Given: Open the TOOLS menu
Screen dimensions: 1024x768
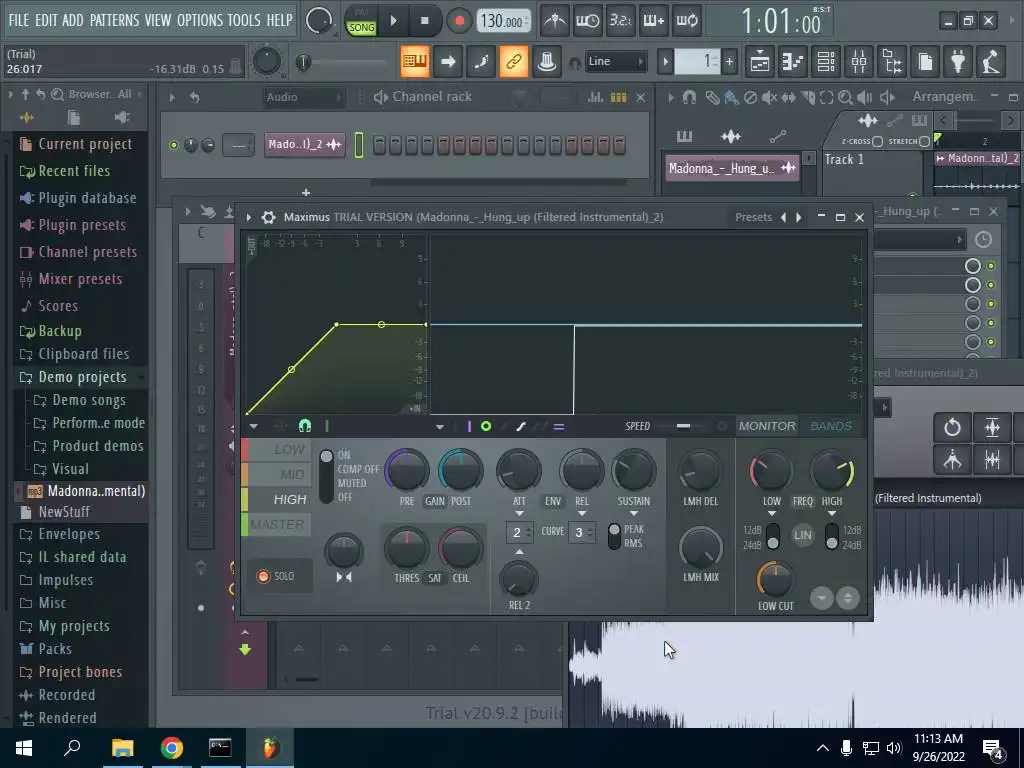Looking at the screenshot, I should 244,20.
